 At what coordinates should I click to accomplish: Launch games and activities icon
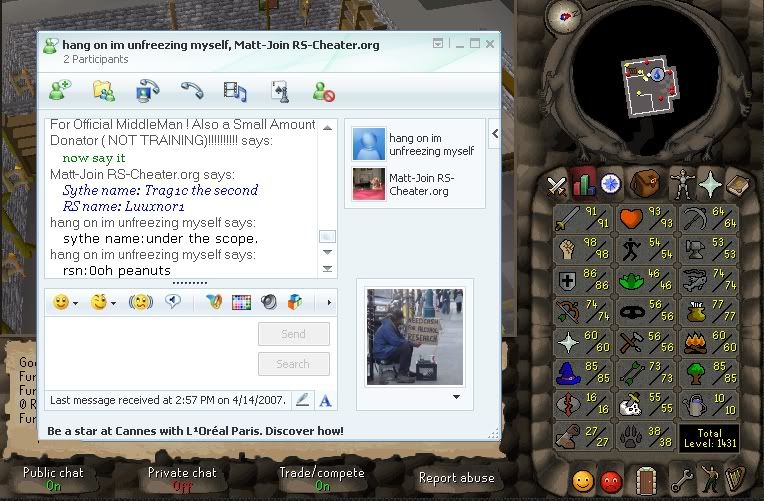coord(280,92)
